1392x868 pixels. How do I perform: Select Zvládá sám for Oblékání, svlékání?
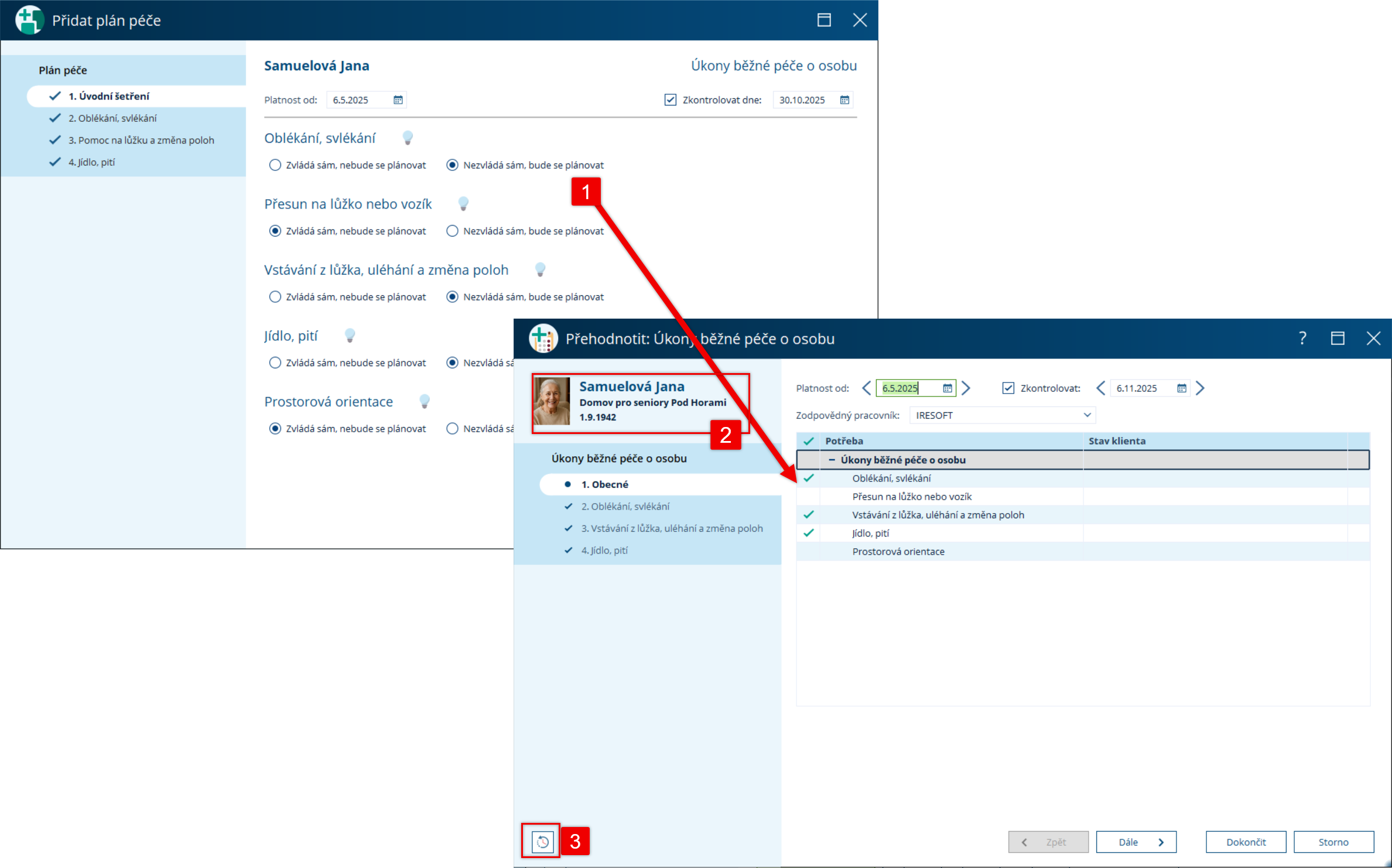point(275,165)
